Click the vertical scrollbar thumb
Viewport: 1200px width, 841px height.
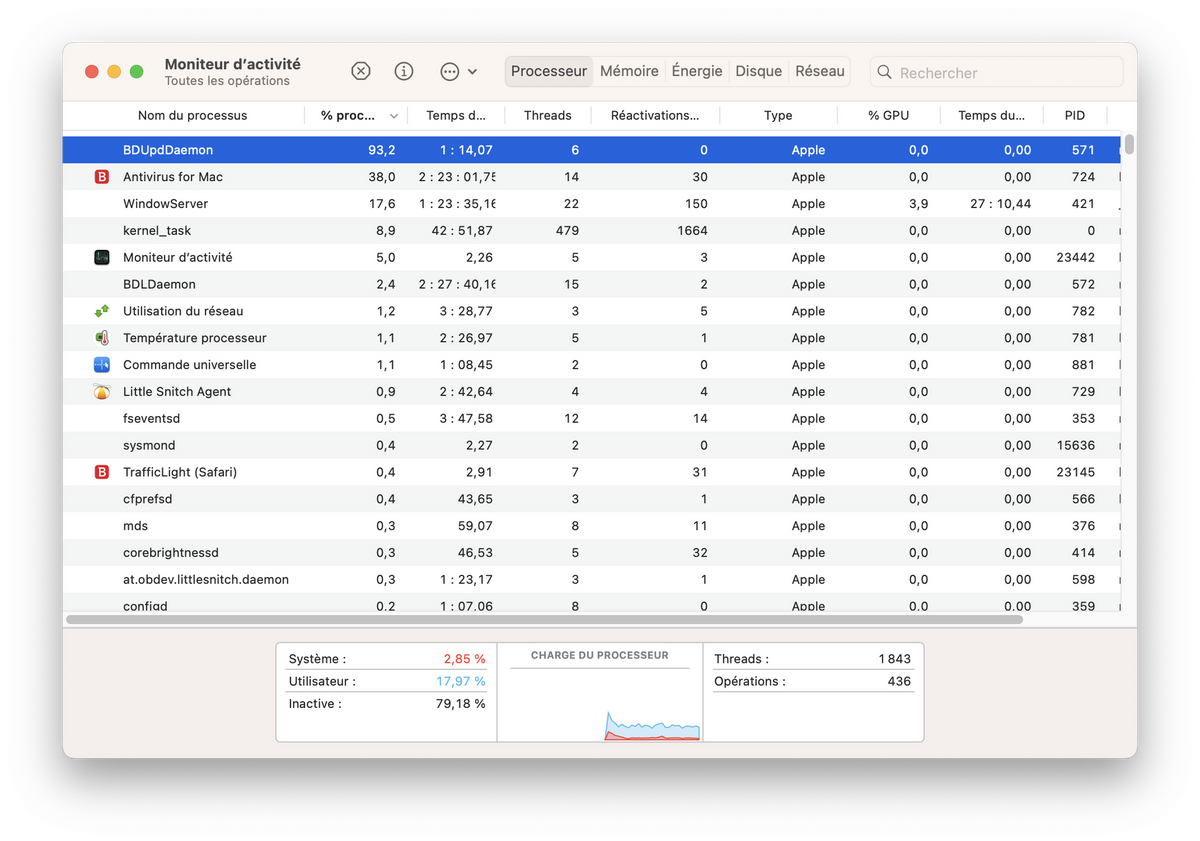1129,145
